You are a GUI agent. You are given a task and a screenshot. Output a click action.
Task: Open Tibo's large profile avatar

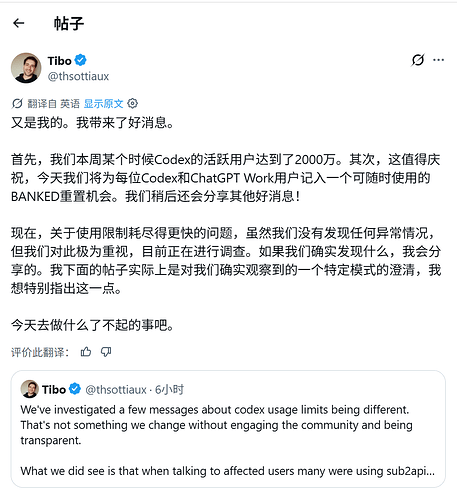26,68
